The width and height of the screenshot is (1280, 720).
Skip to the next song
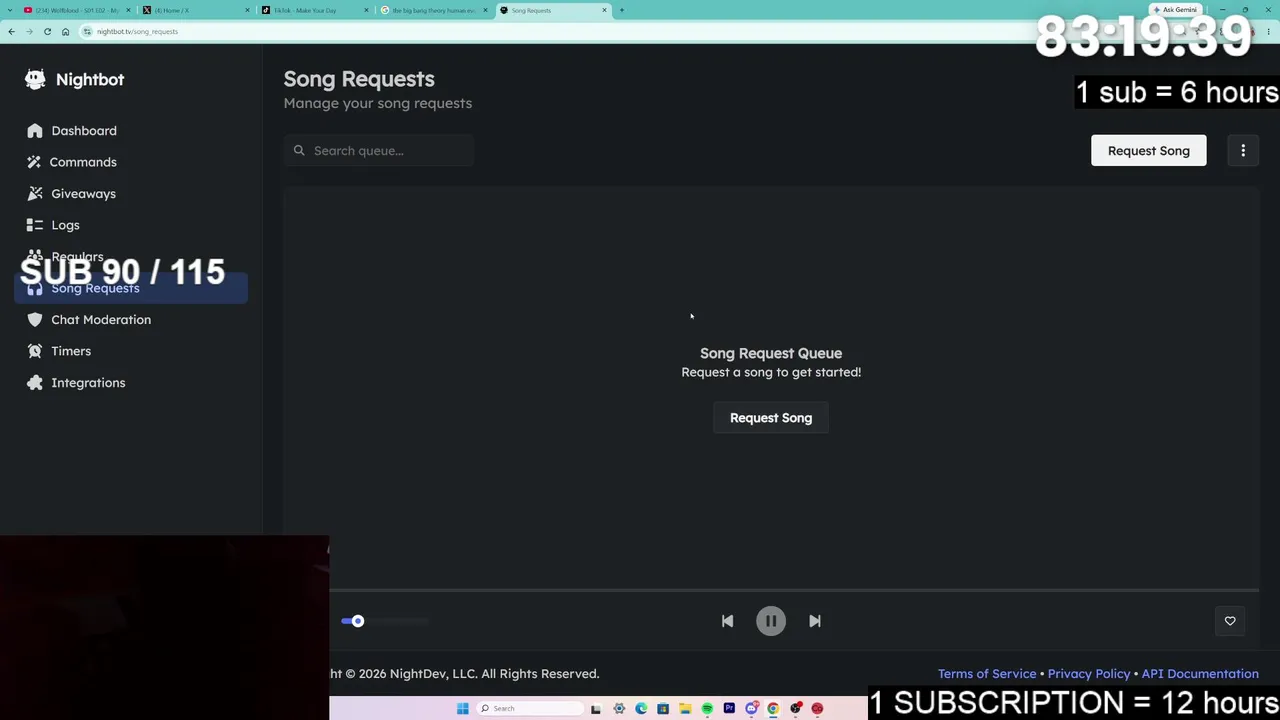[815, 621]
